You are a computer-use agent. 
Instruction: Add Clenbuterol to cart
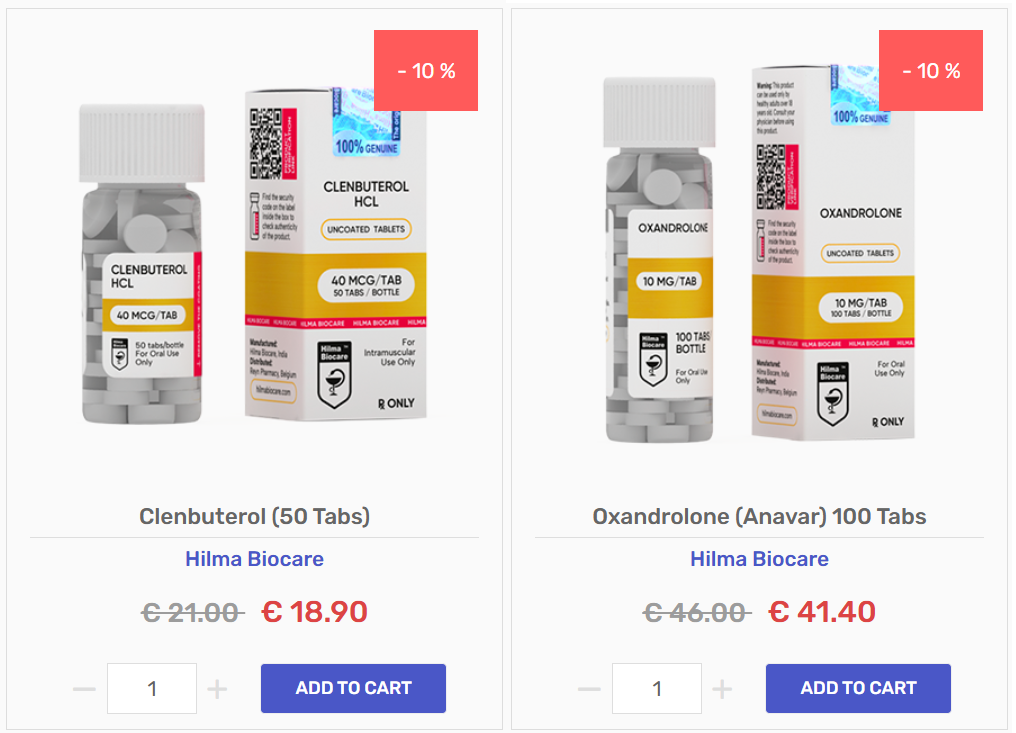point(353,688)
